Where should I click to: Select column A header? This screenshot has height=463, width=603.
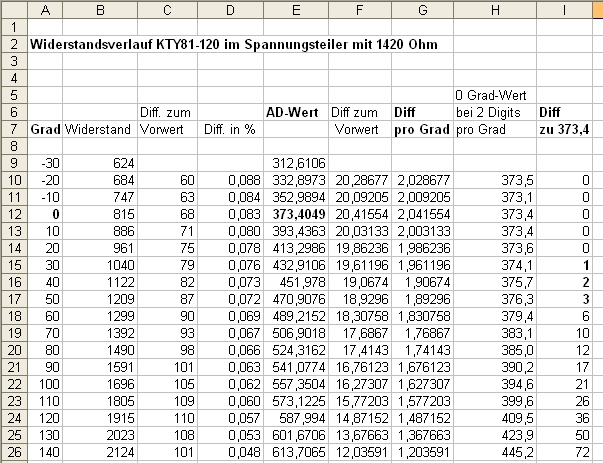tap(45, 10)
